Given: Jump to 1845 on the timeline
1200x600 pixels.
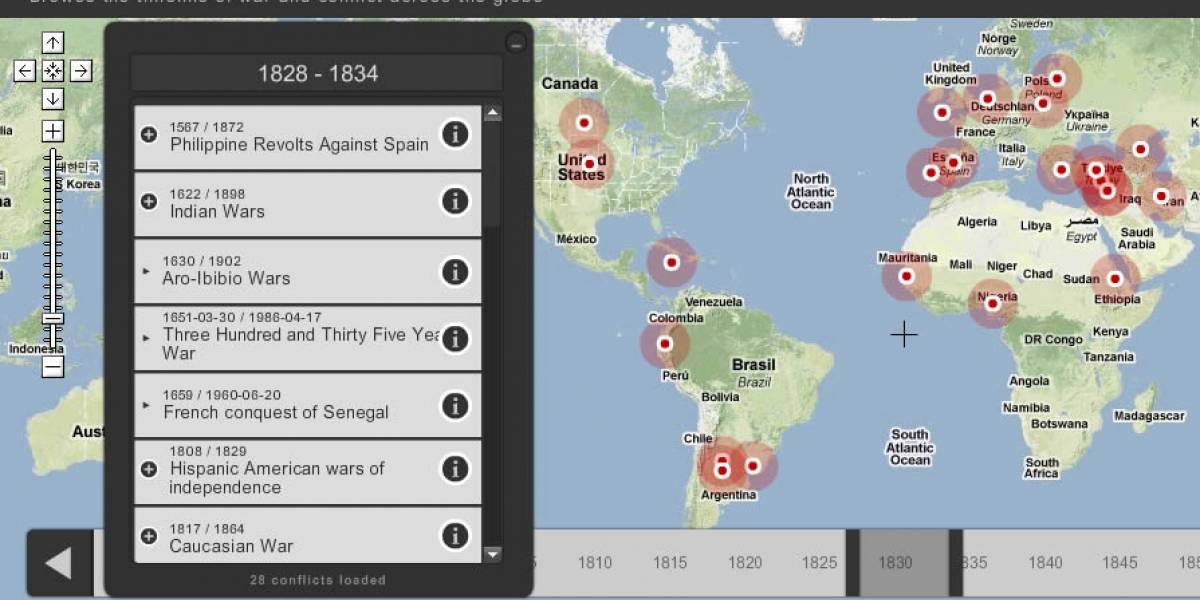Looking at the screenshot, I should 1119,563.
